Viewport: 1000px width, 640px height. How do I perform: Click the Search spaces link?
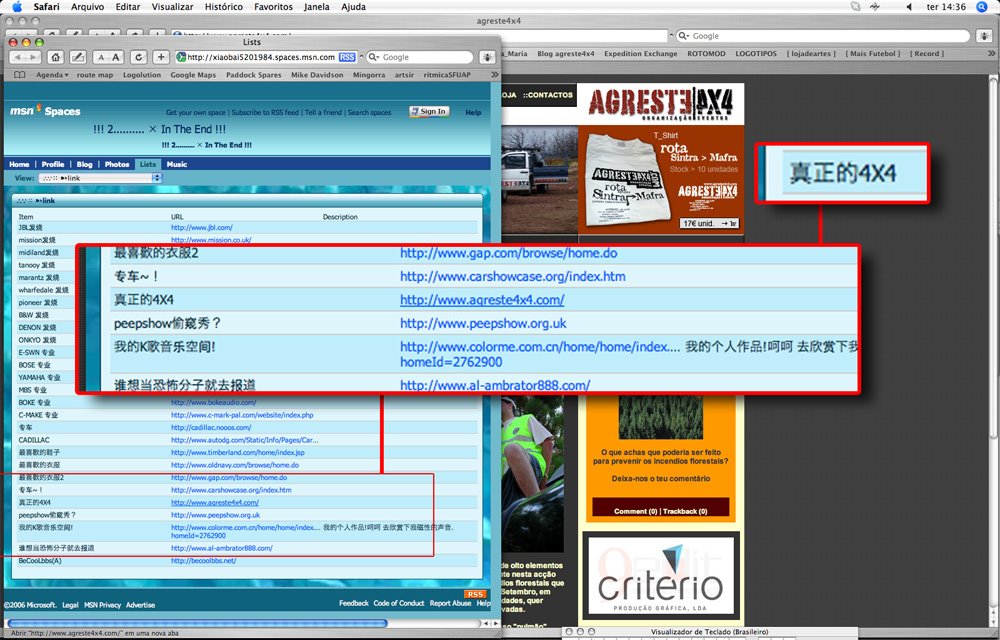[x=369, y=112]
